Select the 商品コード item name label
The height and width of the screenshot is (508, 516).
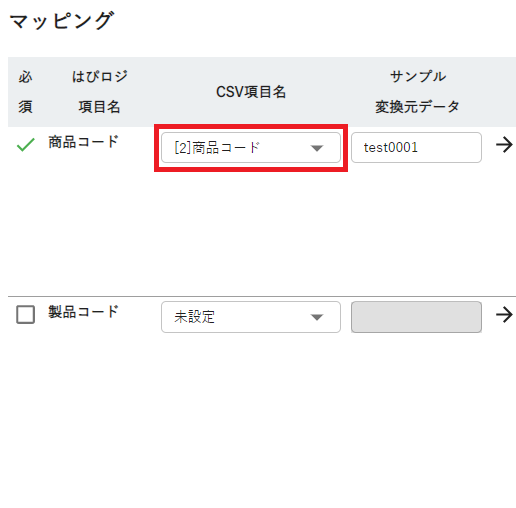(x=83, y=142)
